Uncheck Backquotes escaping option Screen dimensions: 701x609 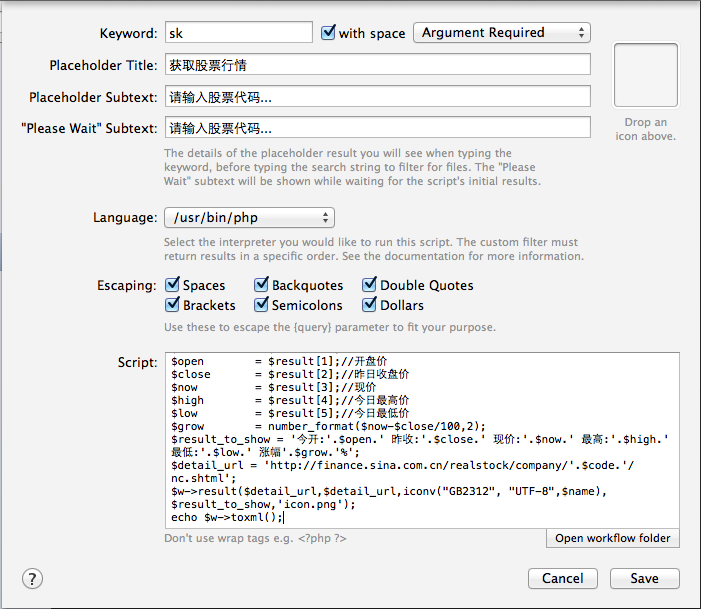[262, 285]
